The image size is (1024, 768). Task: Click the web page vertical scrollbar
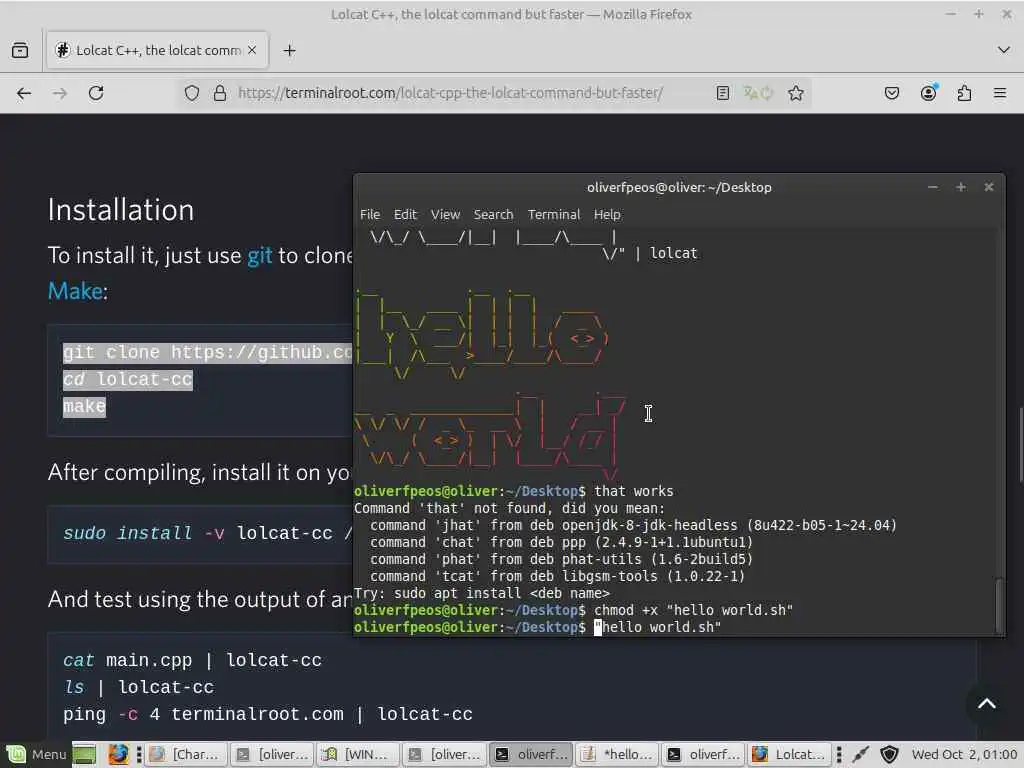click(x=1020, y=445)
